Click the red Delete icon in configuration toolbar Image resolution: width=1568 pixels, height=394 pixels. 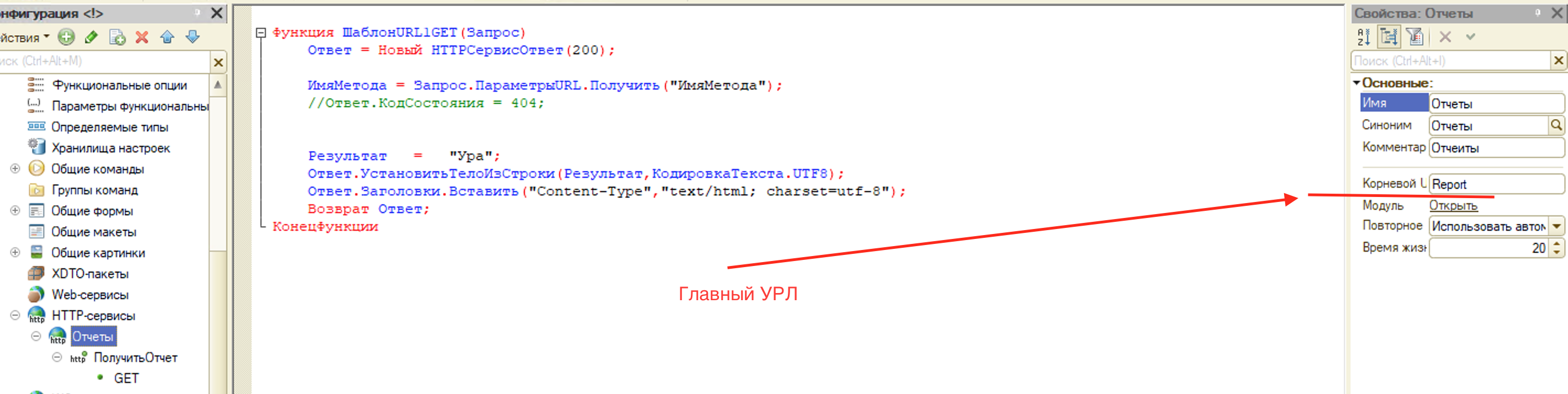(142, 37)
